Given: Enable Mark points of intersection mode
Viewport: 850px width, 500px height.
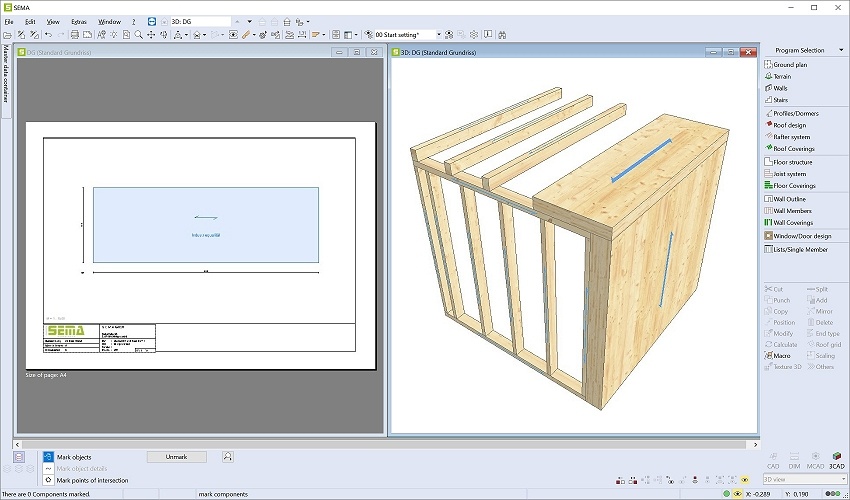Looking at the screenshot, I should click(48, 480).
